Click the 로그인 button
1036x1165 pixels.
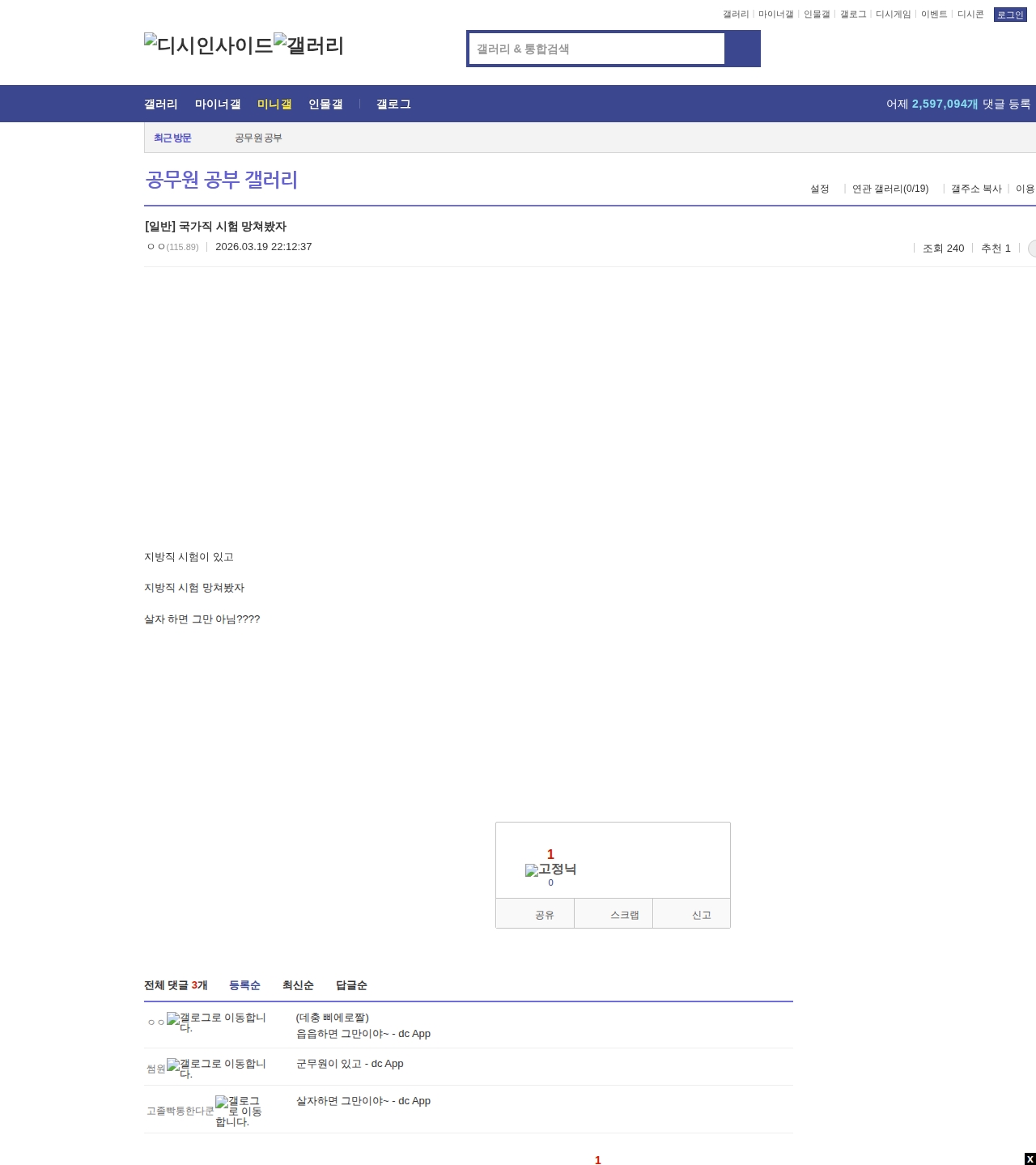coord(1010,15)
